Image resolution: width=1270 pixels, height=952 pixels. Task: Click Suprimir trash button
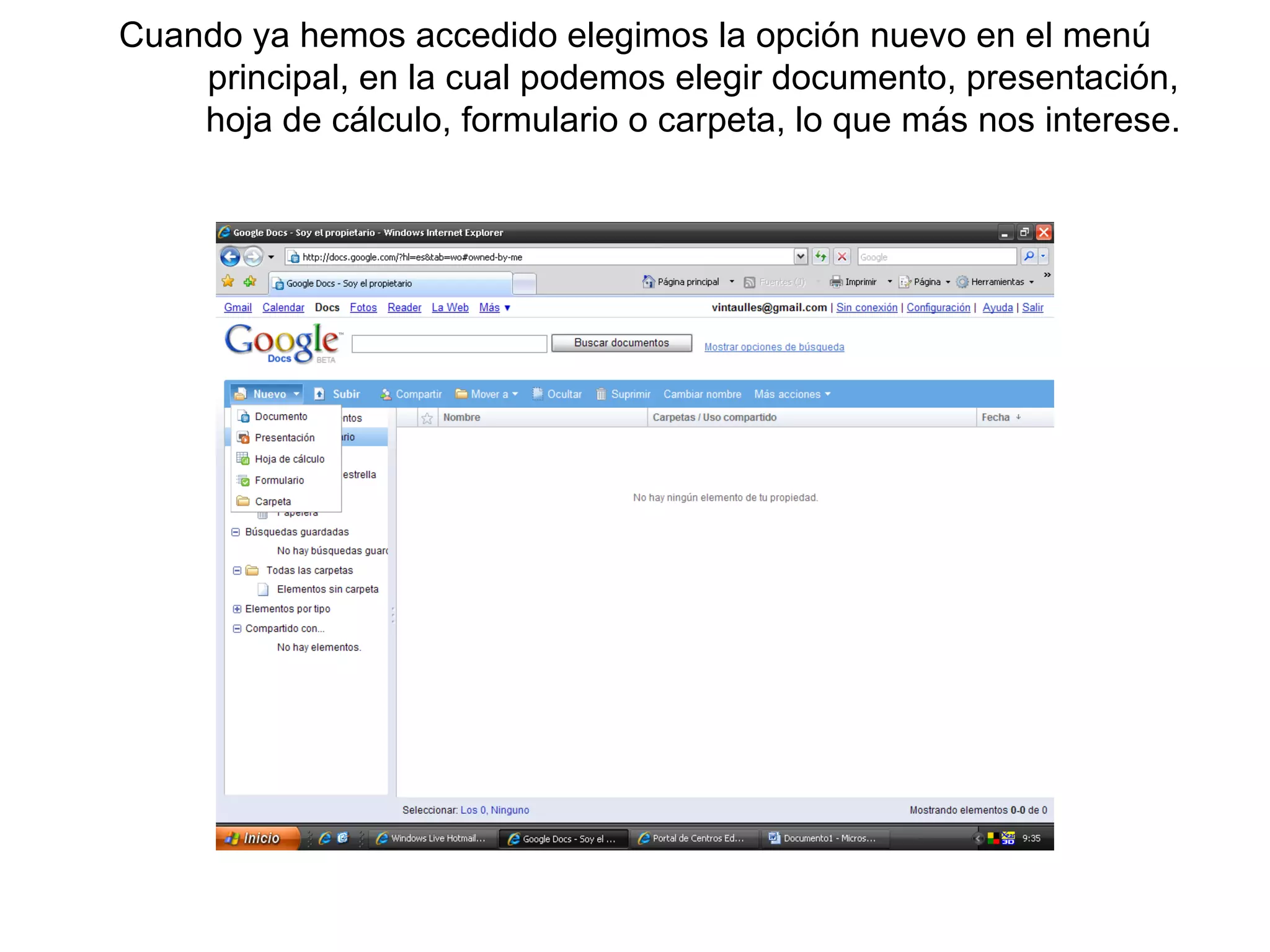coord(623,394)
